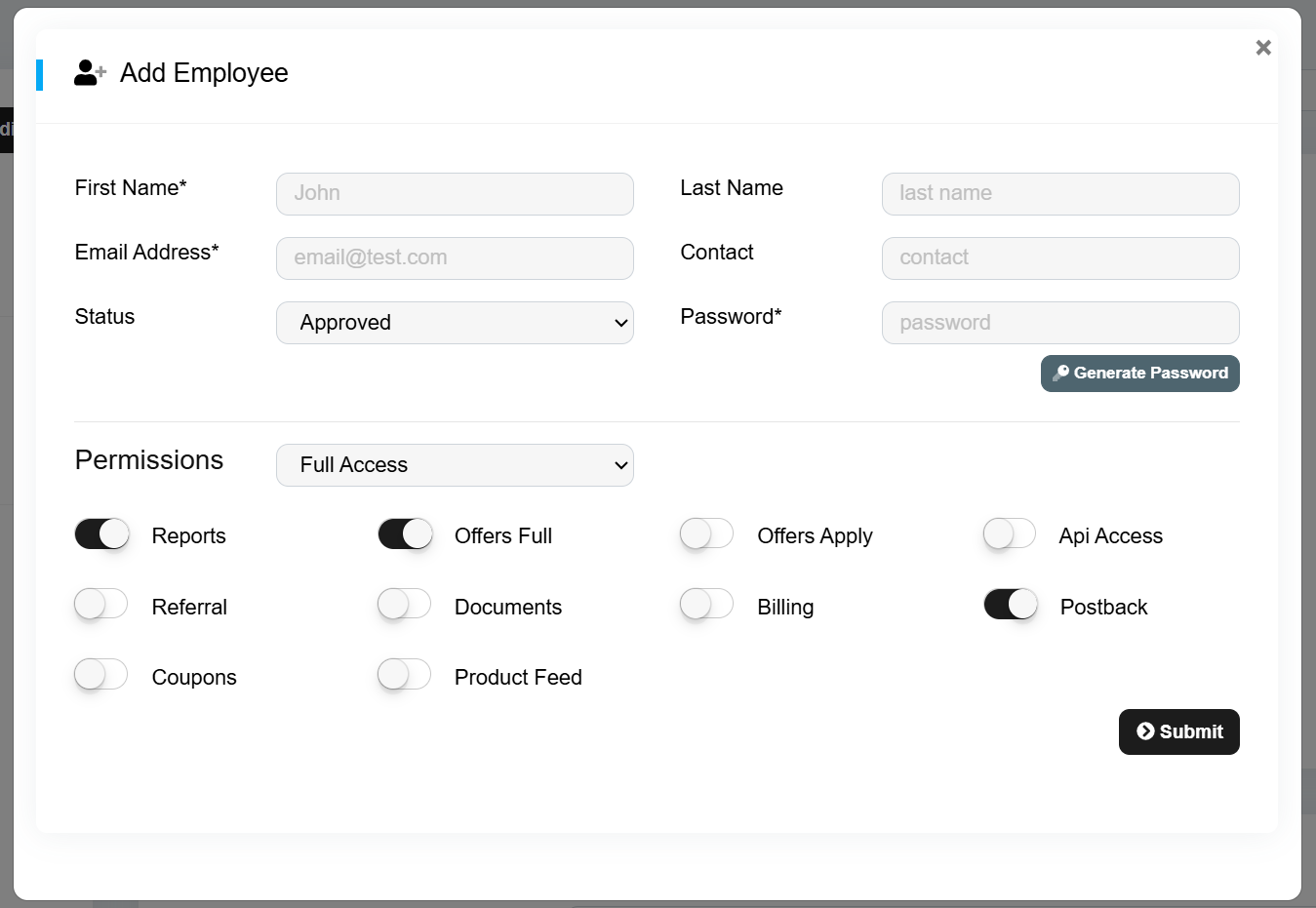Click the arrow icon on Submit button
The width and height of the screenshot is (1316, 908).
1145,731
